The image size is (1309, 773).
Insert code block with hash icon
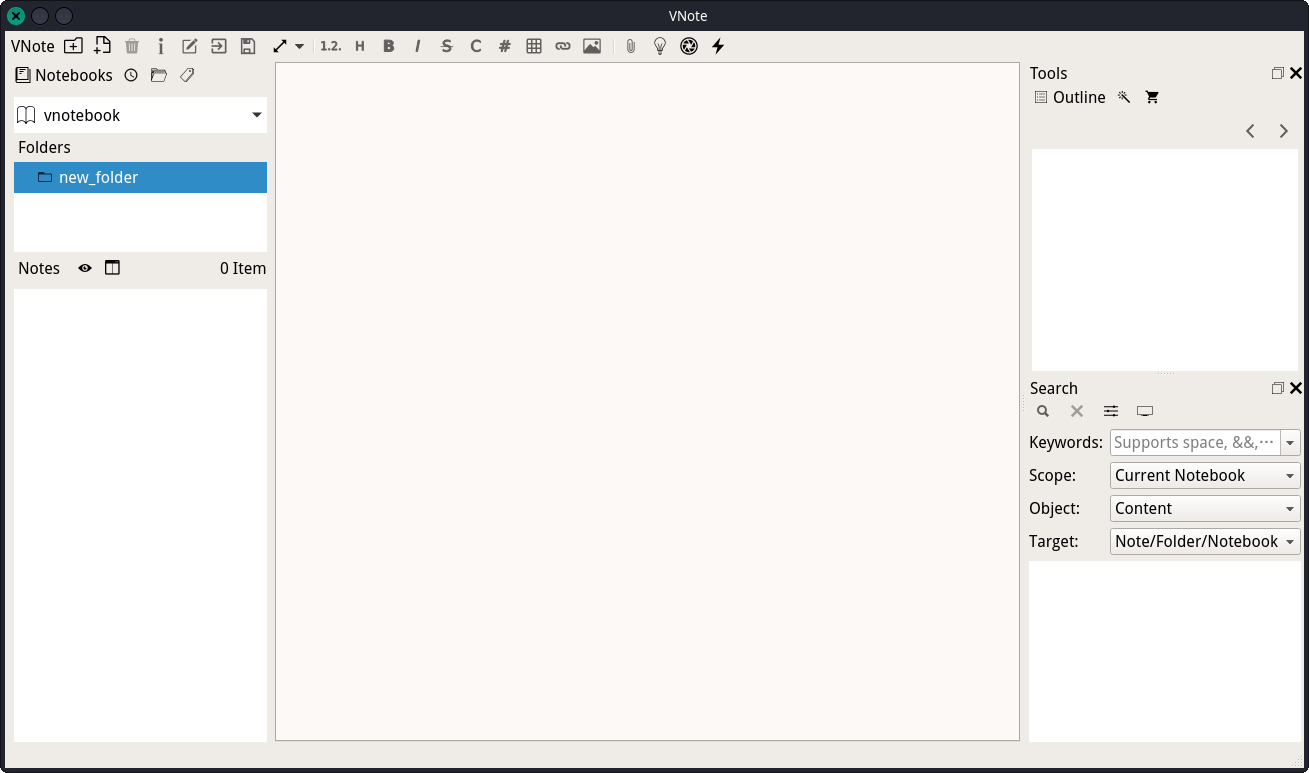coord(505,46)
